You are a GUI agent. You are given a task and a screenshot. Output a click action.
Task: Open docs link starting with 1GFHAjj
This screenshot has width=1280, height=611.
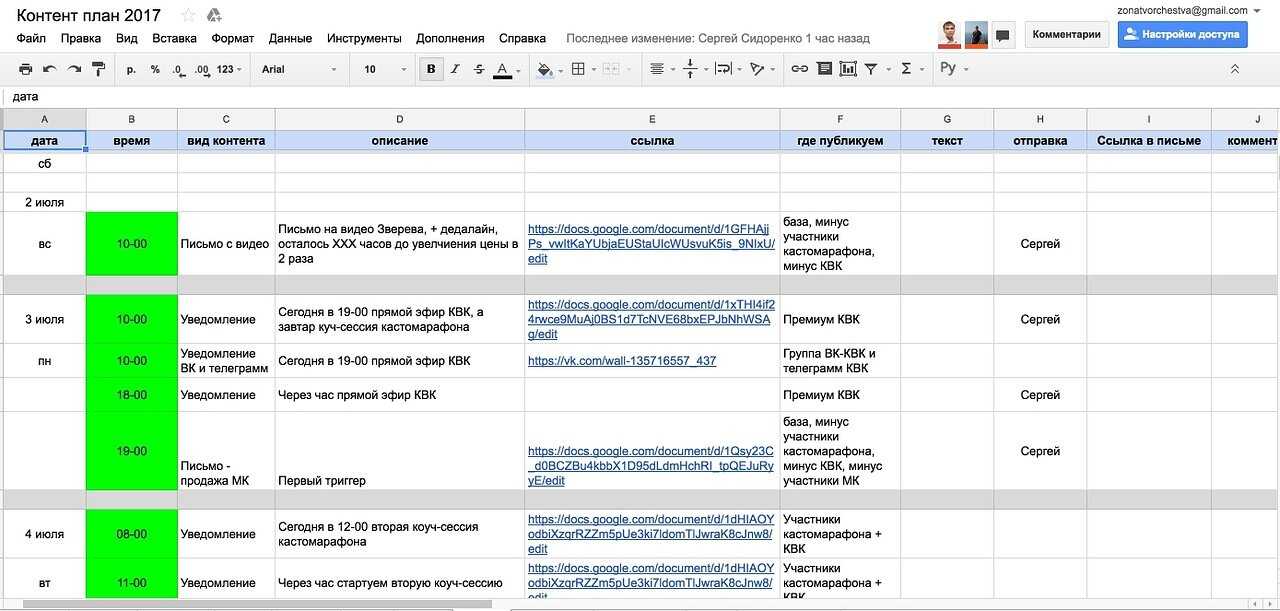click(651, 243)
